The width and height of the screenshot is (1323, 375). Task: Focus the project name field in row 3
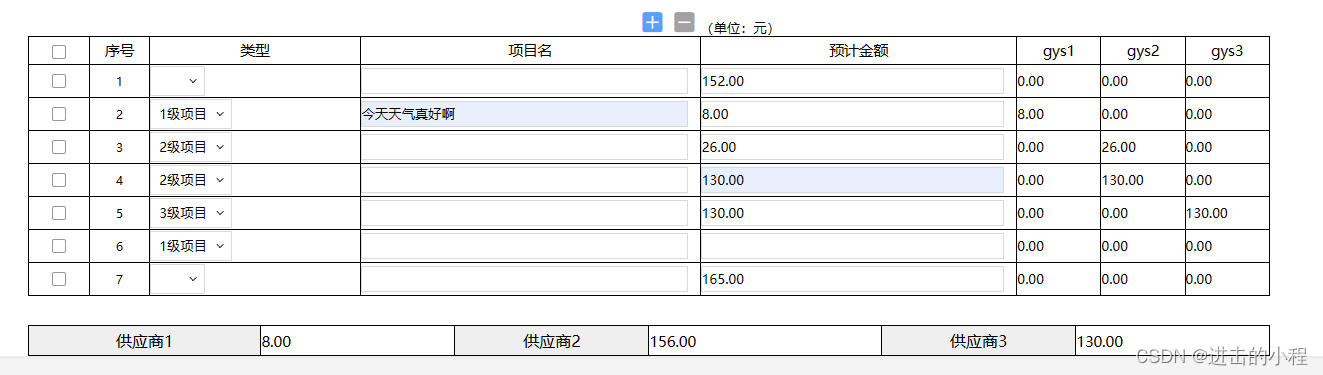coord(525,147)
